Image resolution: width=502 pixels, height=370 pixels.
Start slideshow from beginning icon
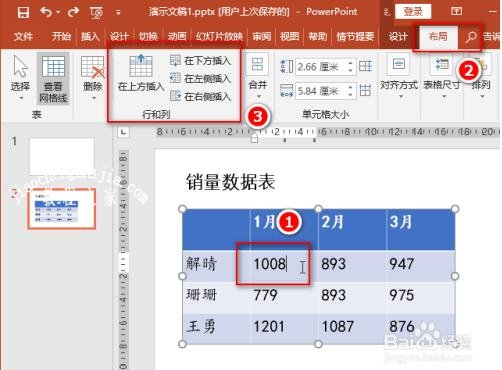pyautogui.click(x=96, y=13)
